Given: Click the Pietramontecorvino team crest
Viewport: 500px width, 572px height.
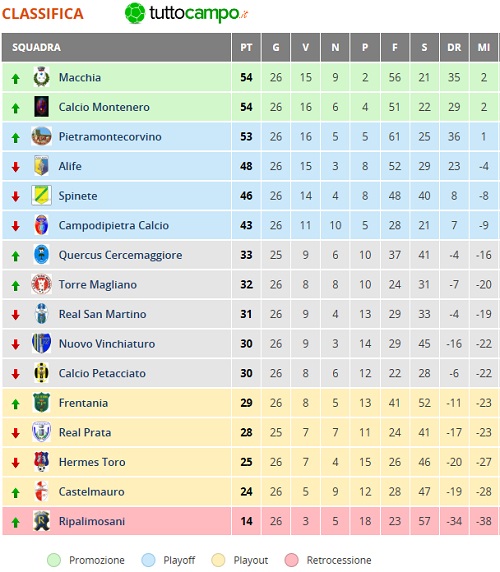Looking at the screenshot, I should pos(41,136).
